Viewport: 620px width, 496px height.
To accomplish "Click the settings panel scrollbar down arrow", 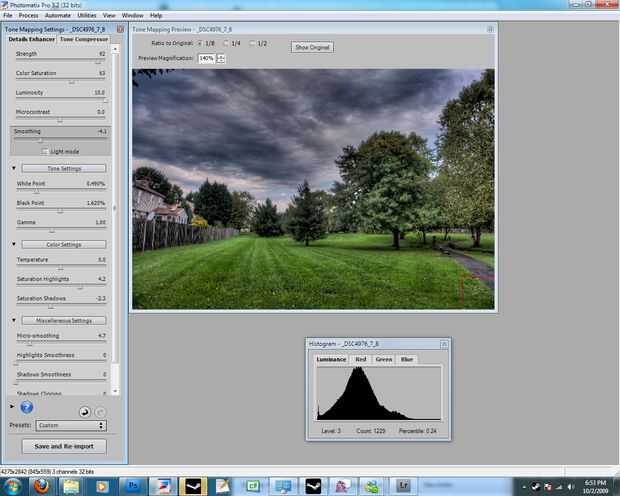I will pyautogui.click(x=115, y=391).
